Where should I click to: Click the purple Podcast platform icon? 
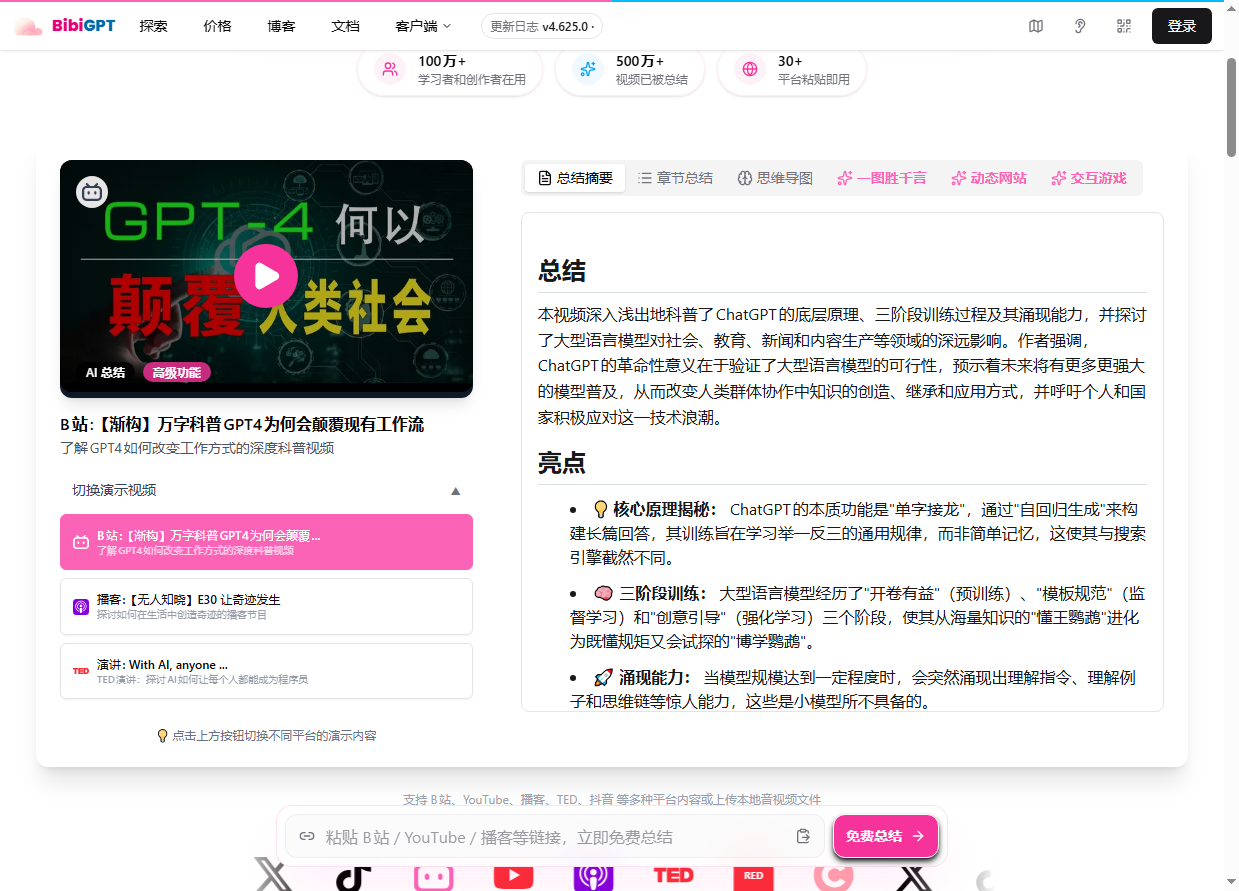click(593, 877)
